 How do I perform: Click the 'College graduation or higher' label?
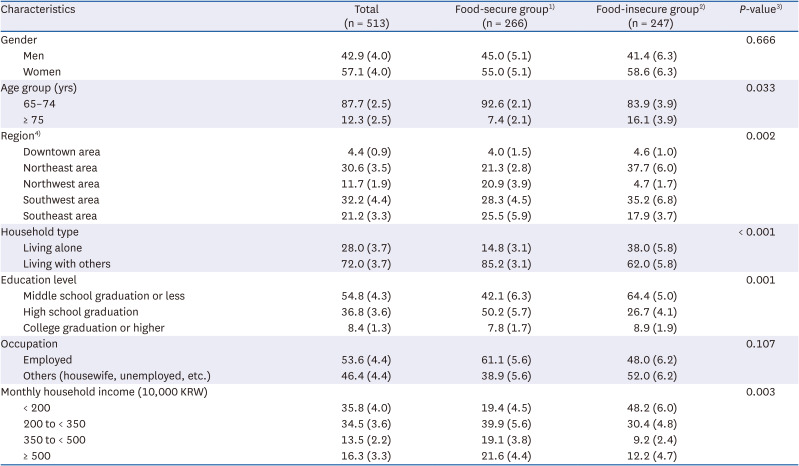[98, 327]
